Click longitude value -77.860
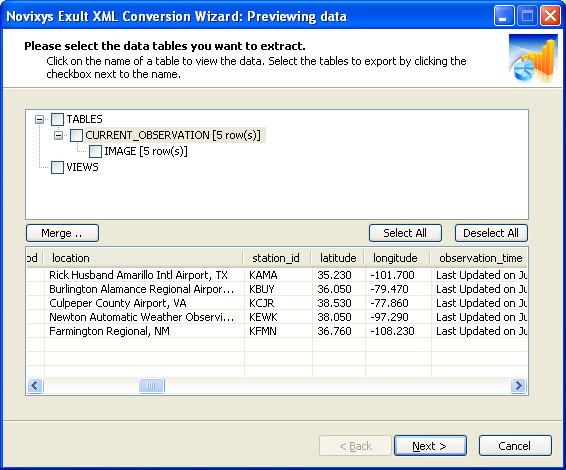 [x=398, y=303]
